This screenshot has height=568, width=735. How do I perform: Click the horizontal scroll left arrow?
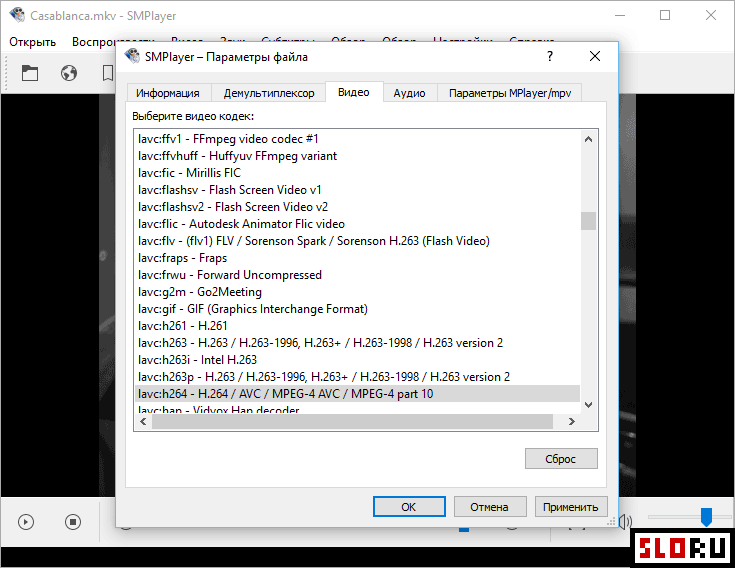(x=143, y=421)
